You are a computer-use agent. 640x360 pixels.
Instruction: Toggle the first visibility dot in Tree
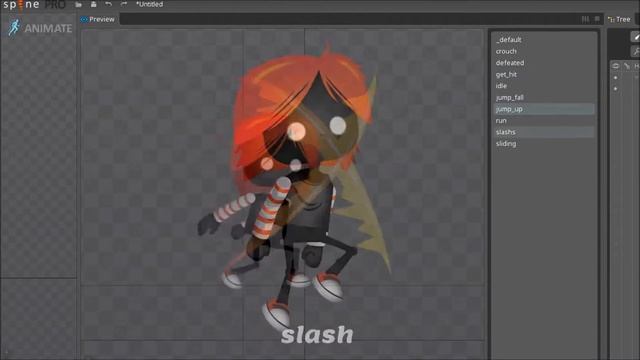point(616,78)
